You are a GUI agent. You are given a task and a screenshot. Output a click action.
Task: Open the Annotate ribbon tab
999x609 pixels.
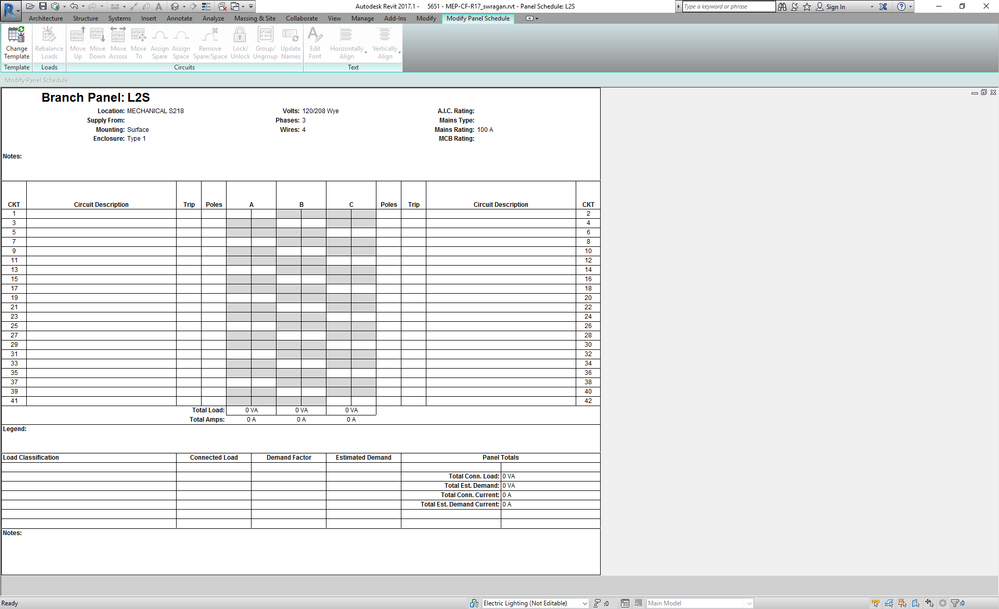[179, 18]
